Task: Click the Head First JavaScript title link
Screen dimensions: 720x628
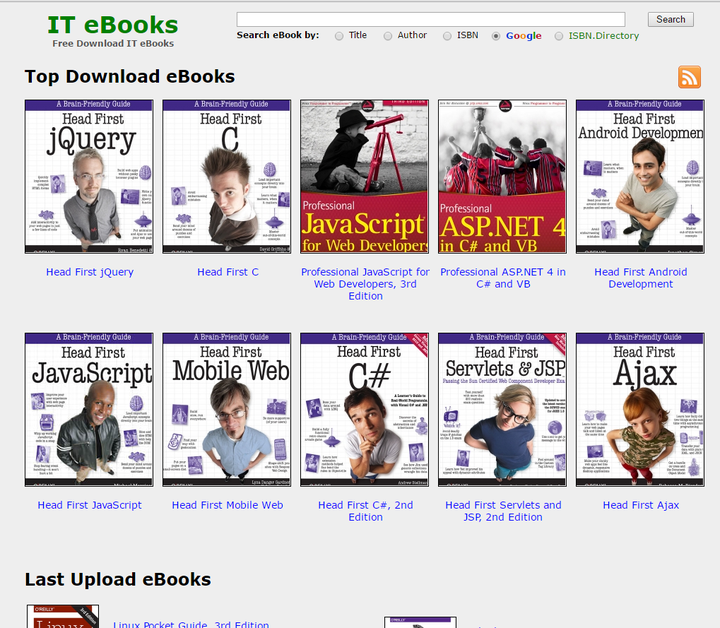Action: (90, 505)
